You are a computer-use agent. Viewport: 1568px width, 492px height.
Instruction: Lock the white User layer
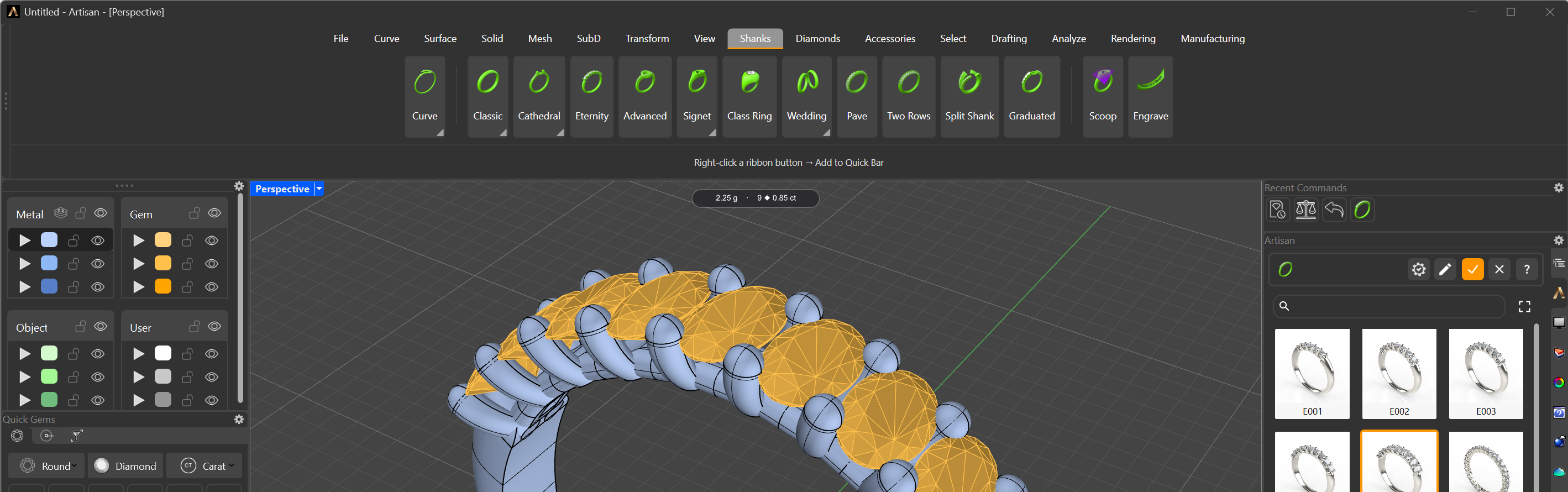point(187,354)
